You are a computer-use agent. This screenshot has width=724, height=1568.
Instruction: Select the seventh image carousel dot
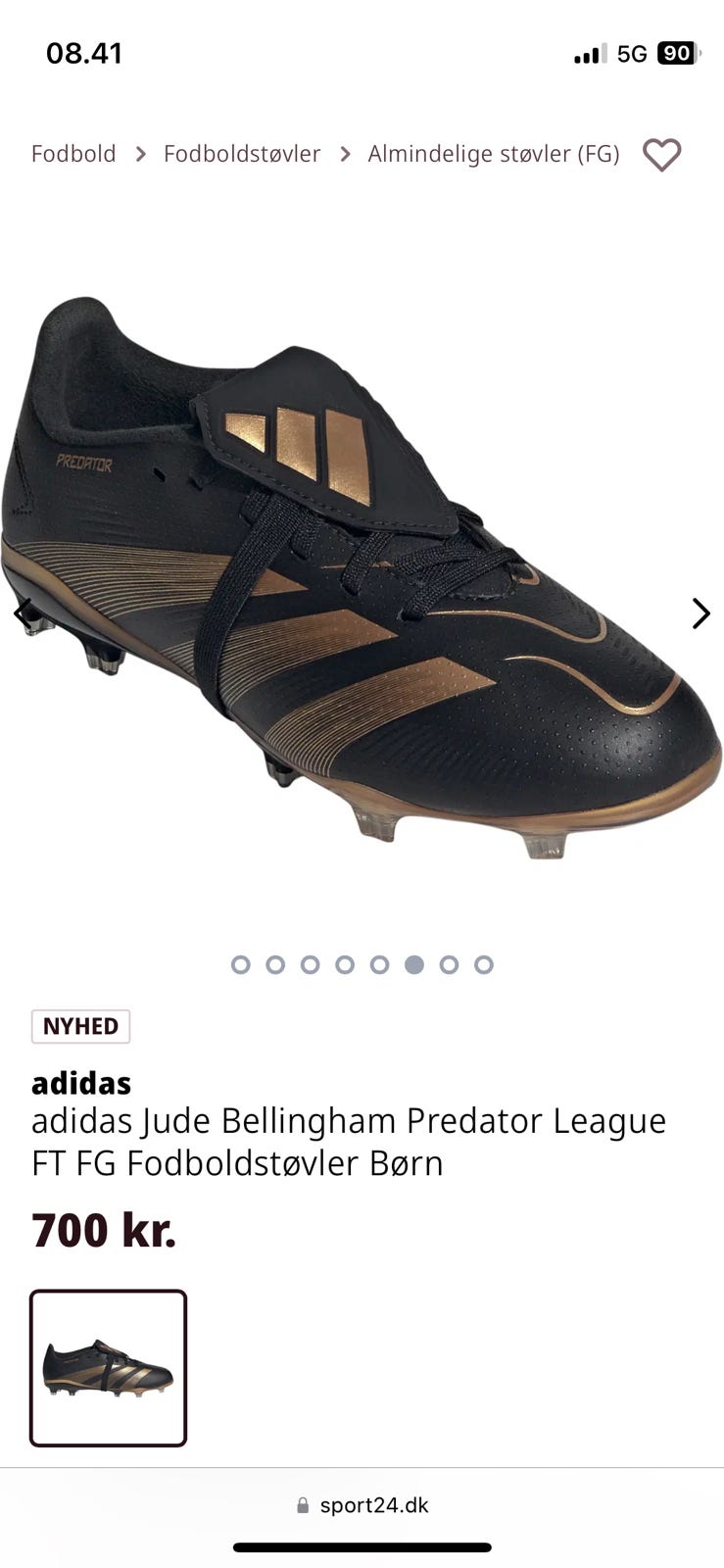pyautogui.click(x=449, y=964)
